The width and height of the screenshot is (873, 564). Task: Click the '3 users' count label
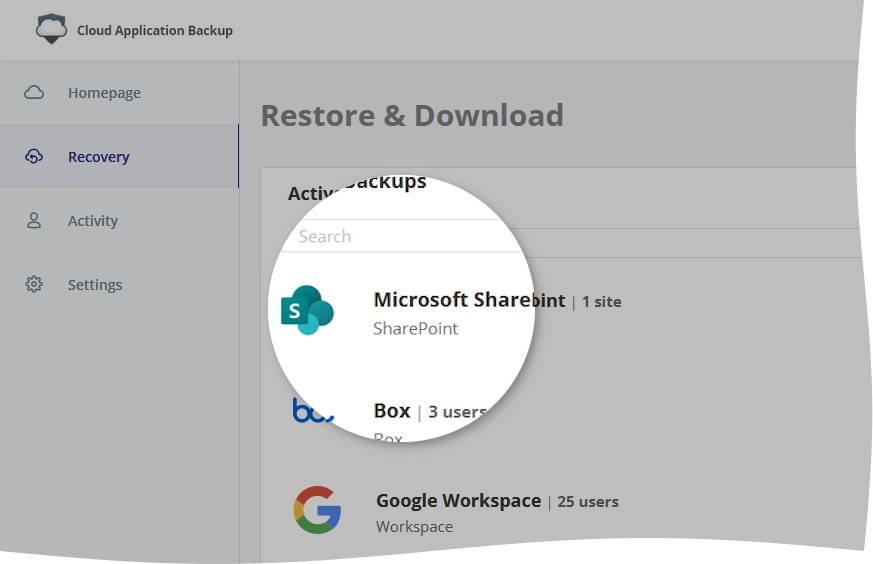458,412
